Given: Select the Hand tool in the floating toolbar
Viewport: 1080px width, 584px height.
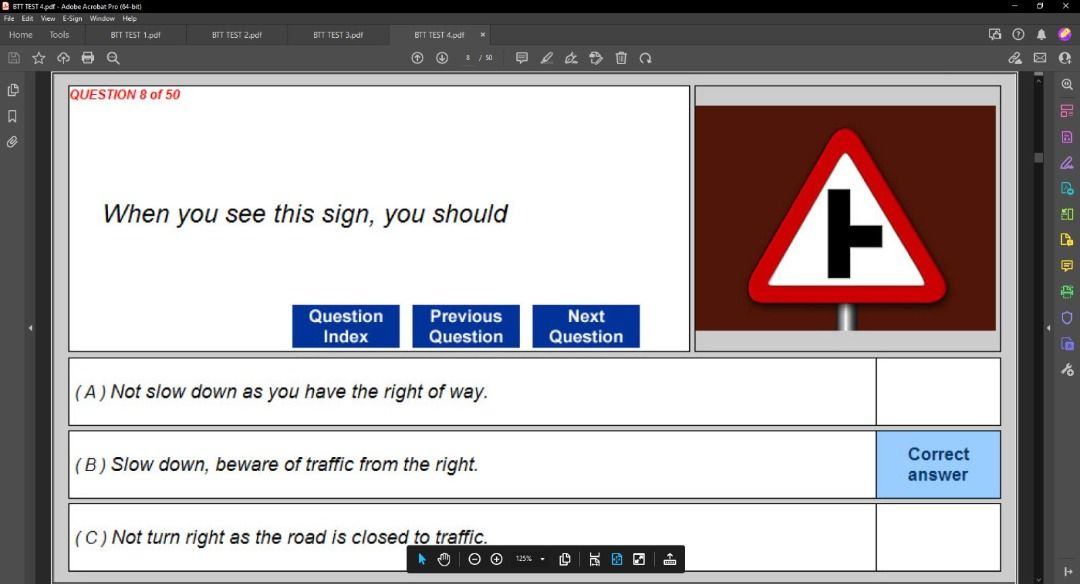Looking at the screenshot, I should (443, 559).
